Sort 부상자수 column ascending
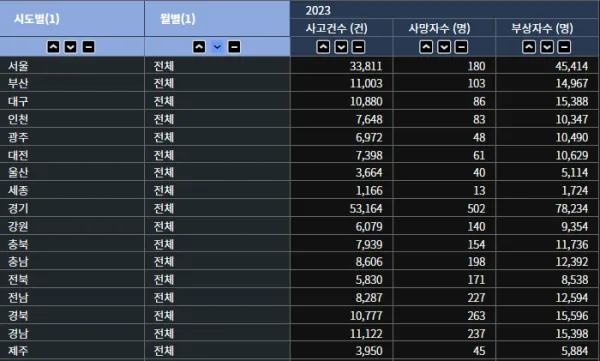Image resolution: width=600 pixels, height=361 pixels. (x=529, y=47)
